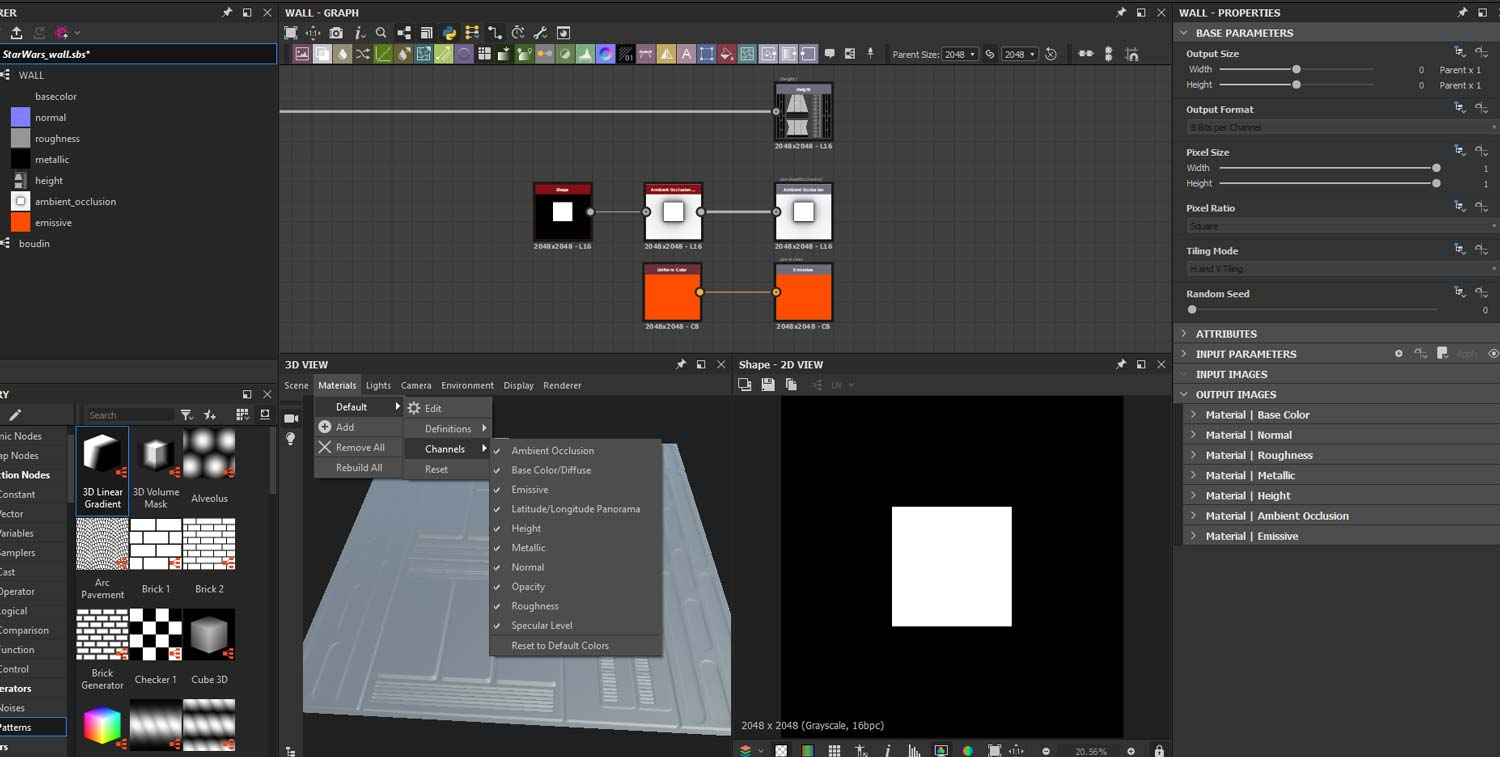Click the pin node icon in node toolbar
The image size is (1500, 757).
point(870,54)
